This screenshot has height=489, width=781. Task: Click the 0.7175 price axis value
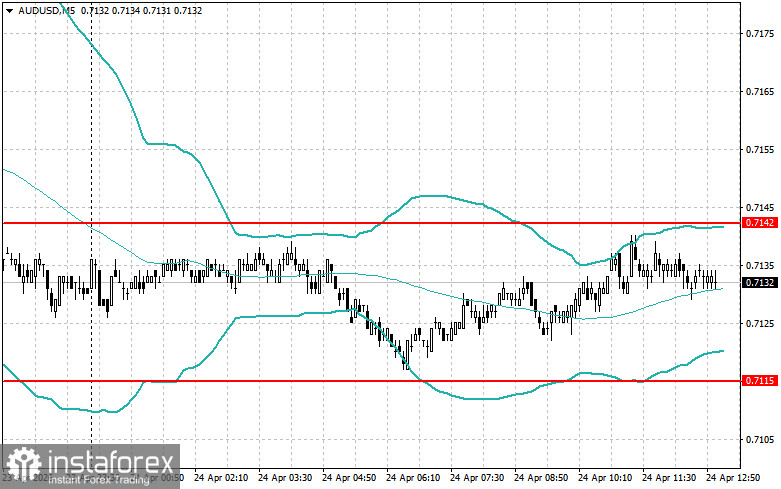pyautogui.click(x=760, y=33)
